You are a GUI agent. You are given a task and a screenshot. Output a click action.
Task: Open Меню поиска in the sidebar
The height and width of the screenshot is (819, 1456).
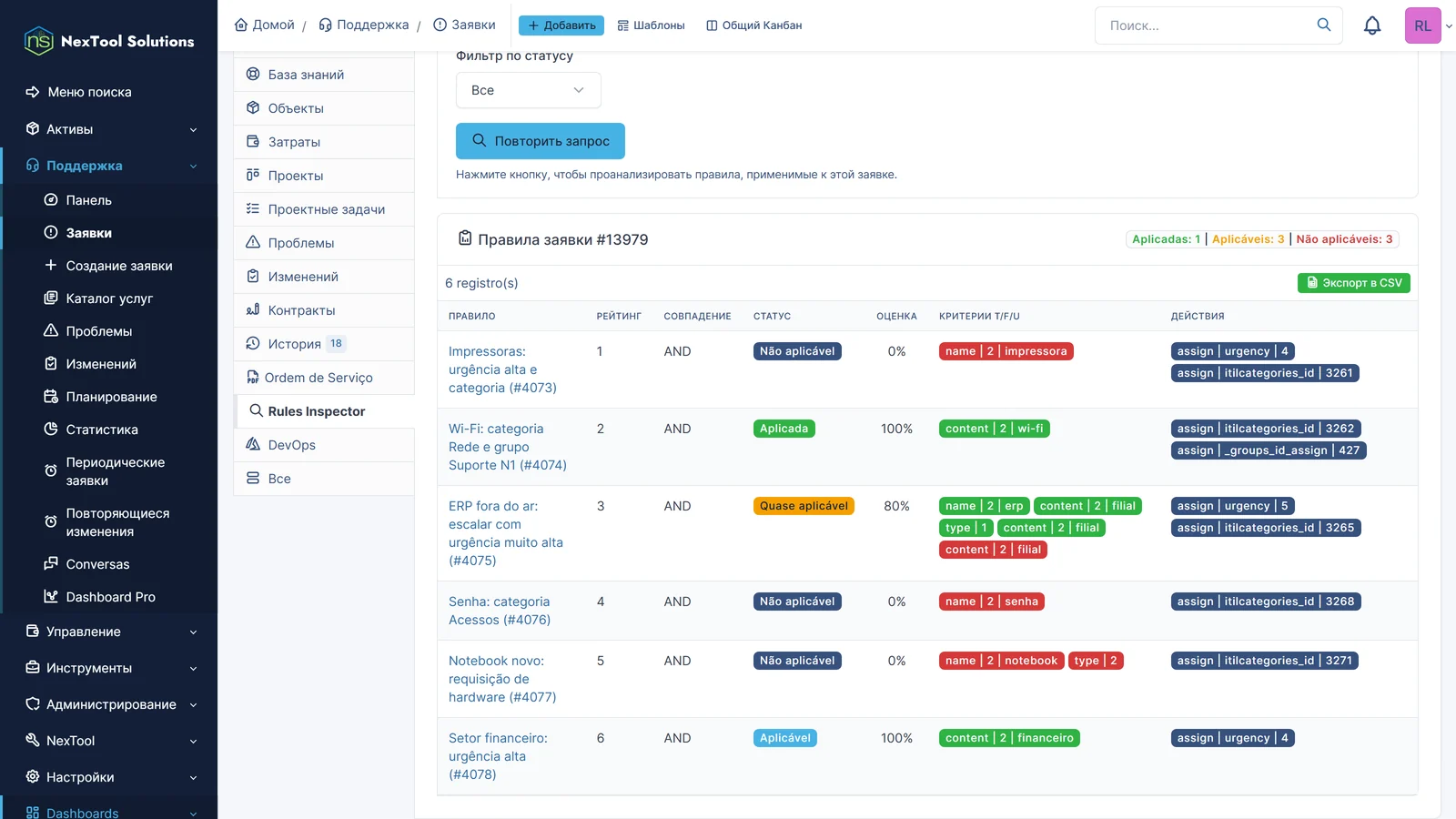tap(109, 92)
